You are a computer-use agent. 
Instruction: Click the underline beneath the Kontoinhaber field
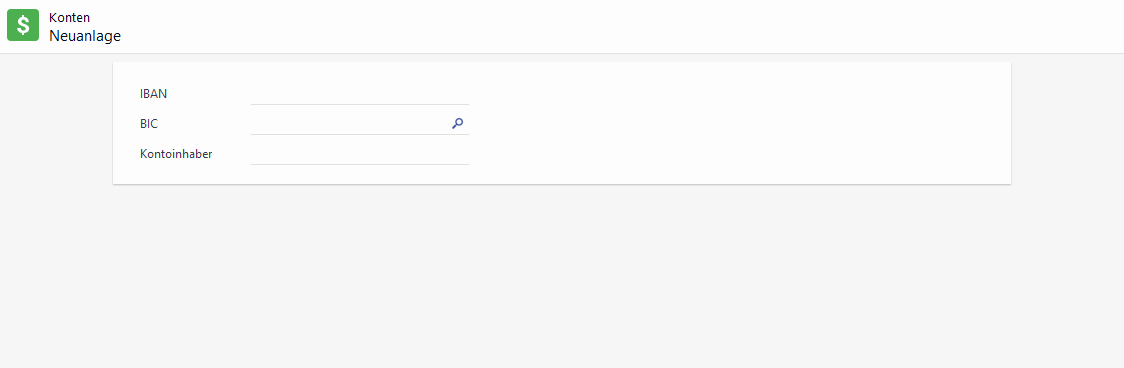(x=360, y=164)
